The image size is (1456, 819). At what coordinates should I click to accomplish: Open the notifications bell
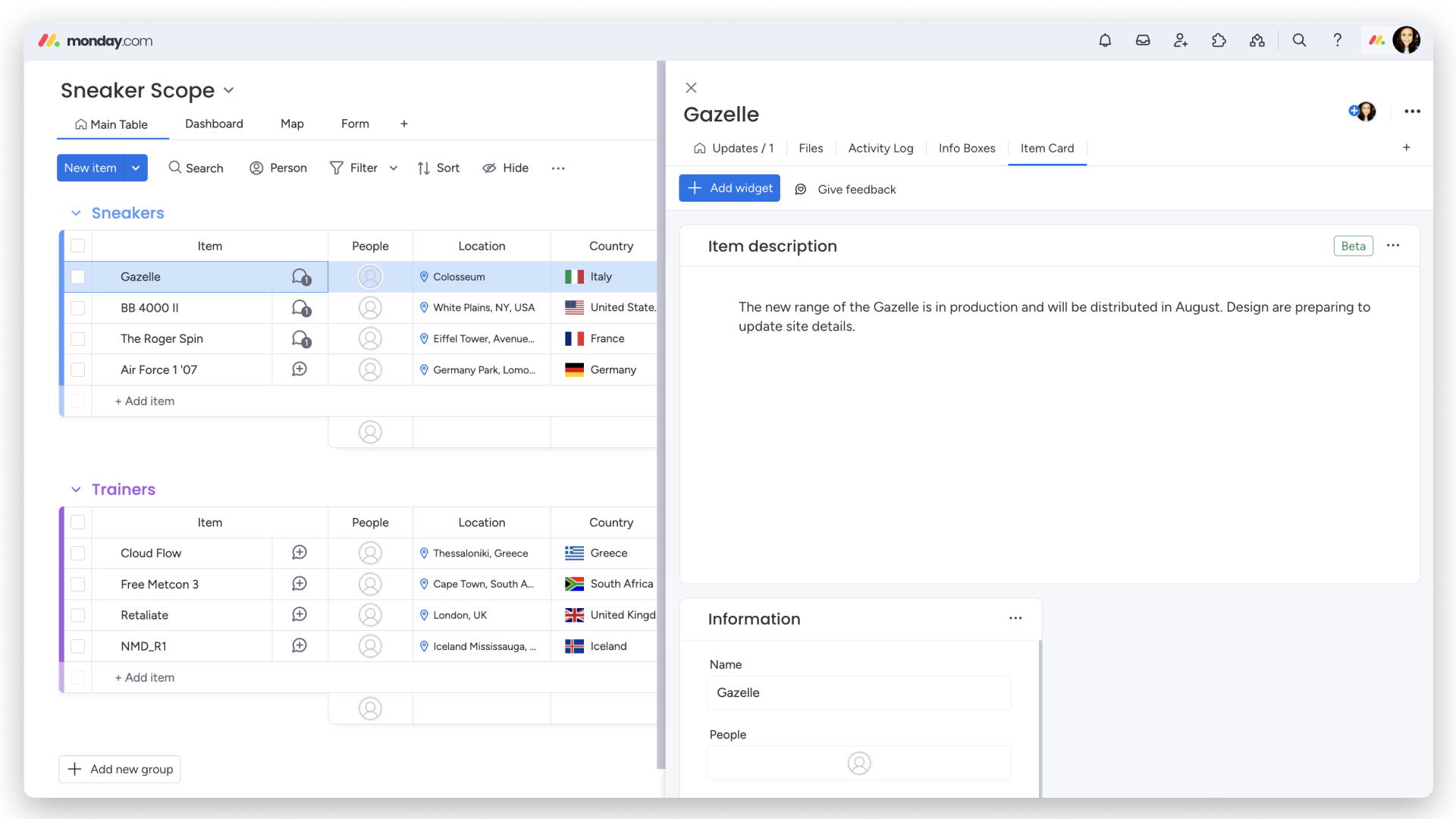1105,41
